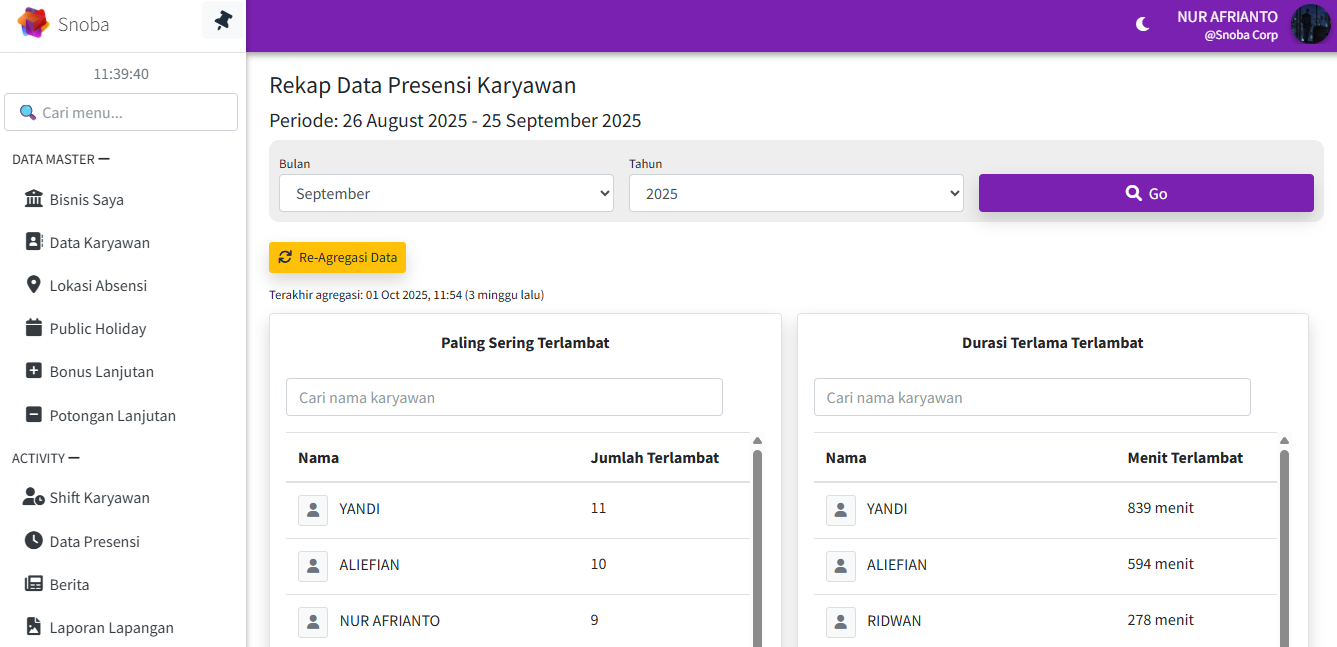Screen dimensions: 1337x647
Task: Click the Snoba logo
Action: pyautogui.click(x=33, y=22)
